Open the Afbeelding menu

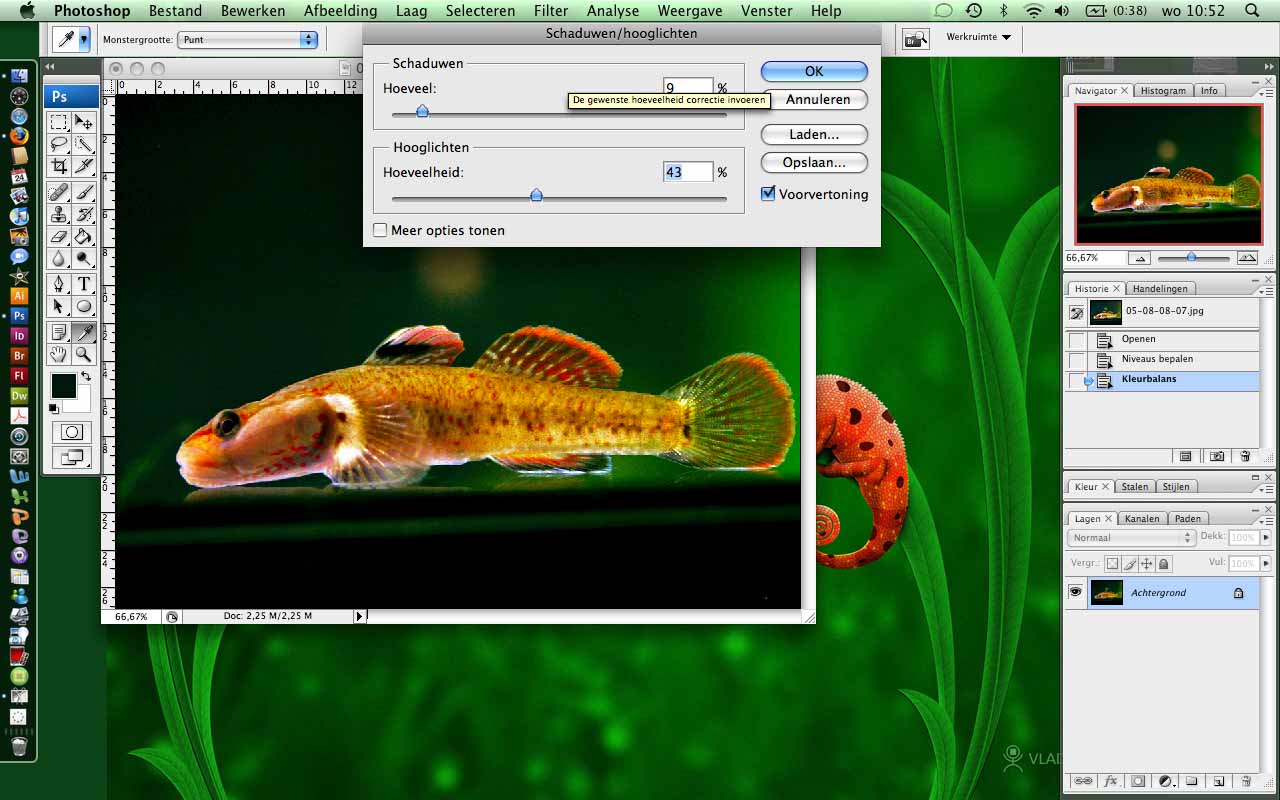341,11
